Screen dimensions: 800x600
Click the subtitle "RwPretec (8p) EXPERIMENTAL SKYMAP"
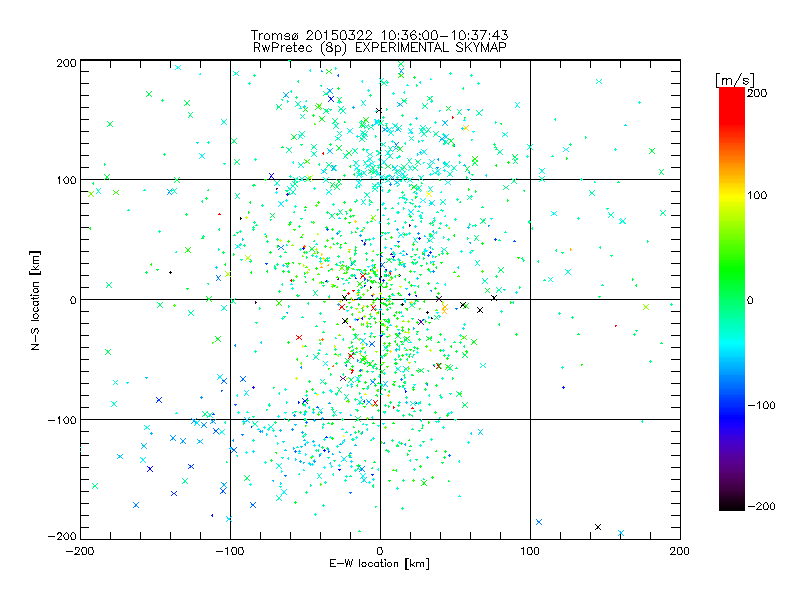tap(380, 47)
